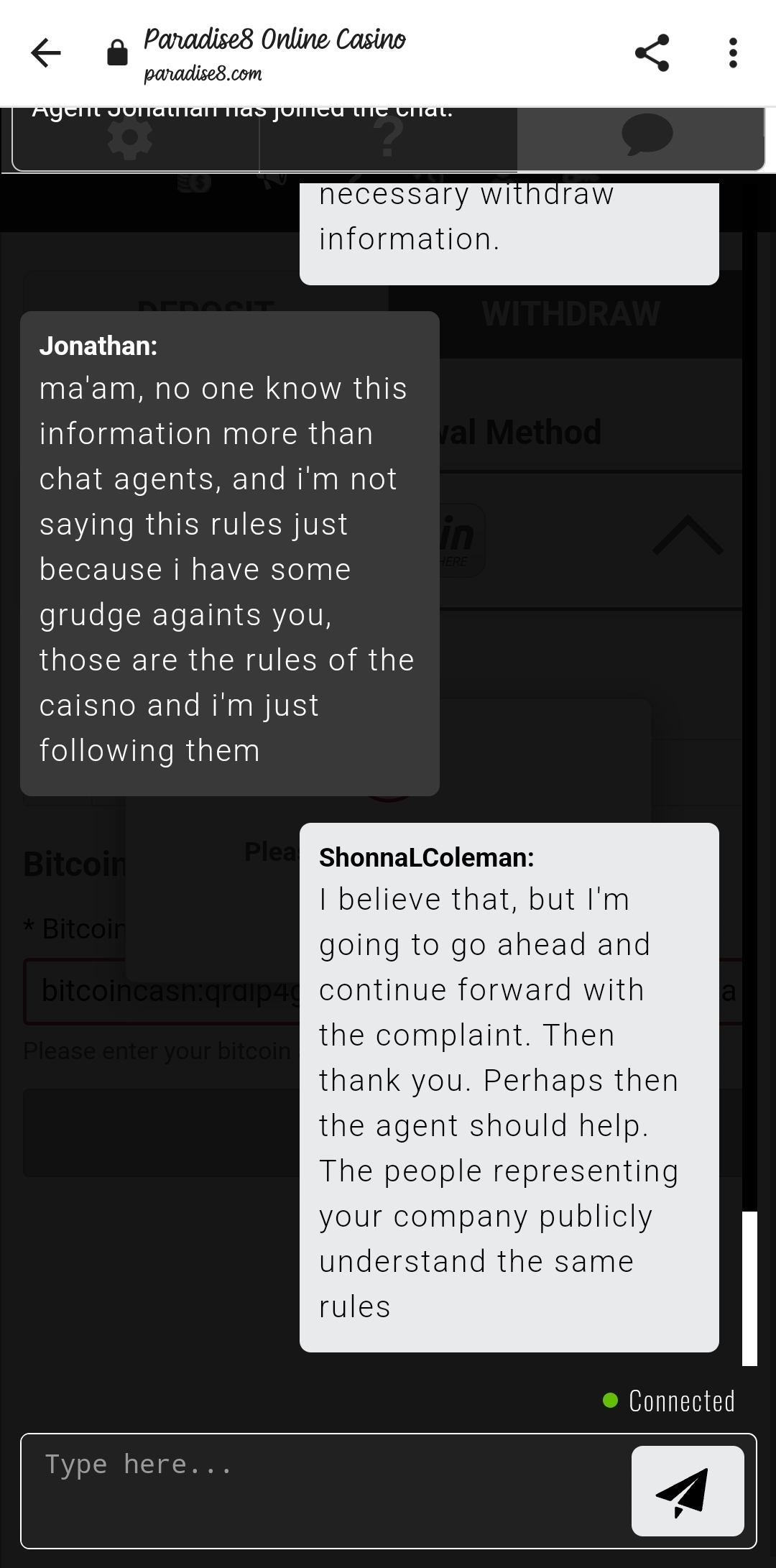Open the three-dot browser menu

tap(732, 53)
